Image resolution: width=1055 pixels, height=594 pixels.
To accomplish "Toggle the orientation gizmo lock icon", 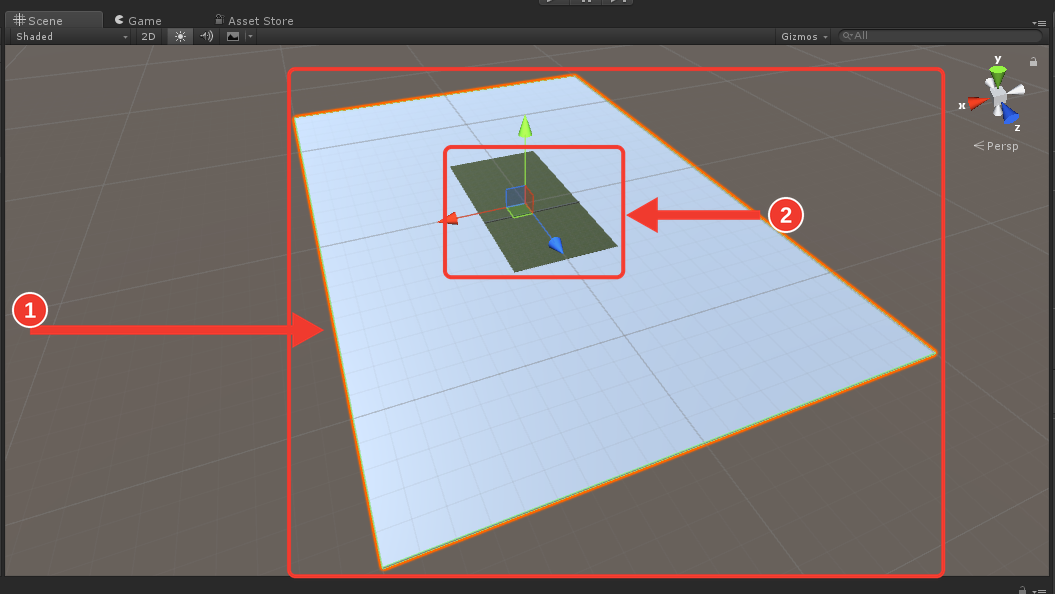I will 1033,62.
